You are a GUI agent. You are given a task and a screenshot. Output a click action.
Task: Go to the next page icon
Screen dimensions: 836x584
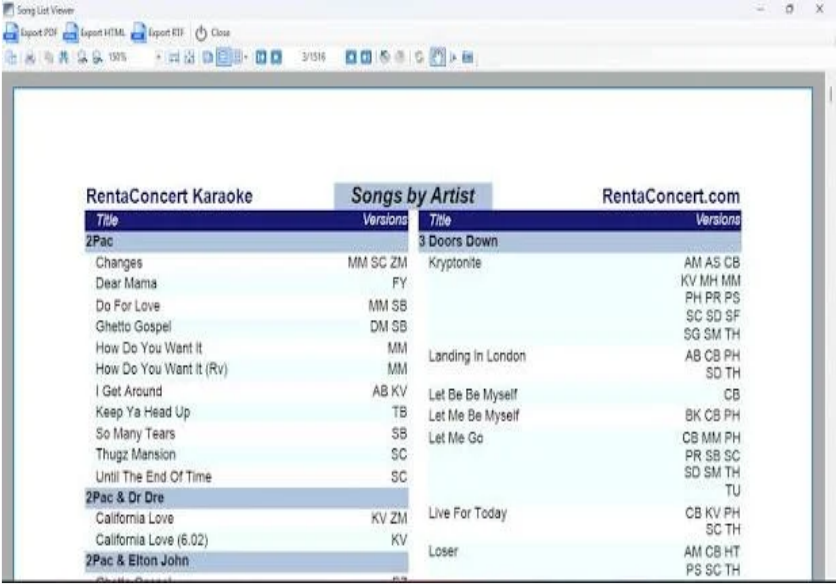pos(351,57)
